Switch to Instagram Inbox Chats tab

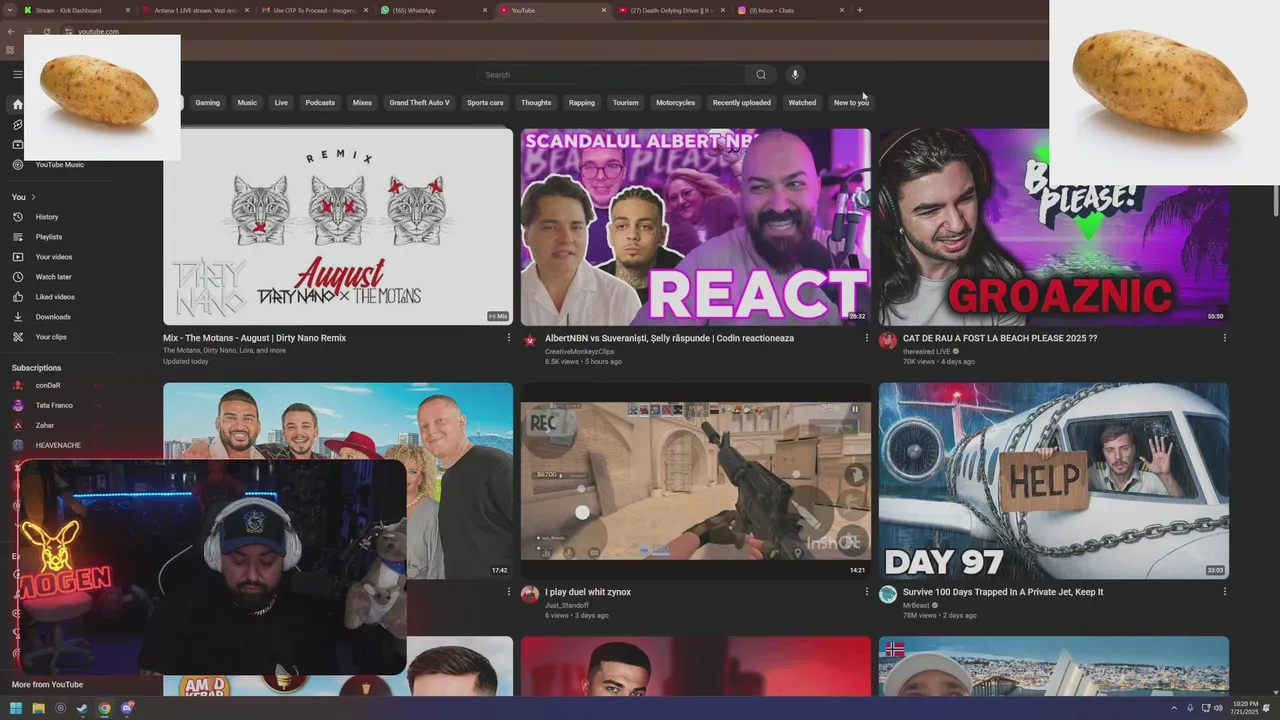[x=790, y=10]
